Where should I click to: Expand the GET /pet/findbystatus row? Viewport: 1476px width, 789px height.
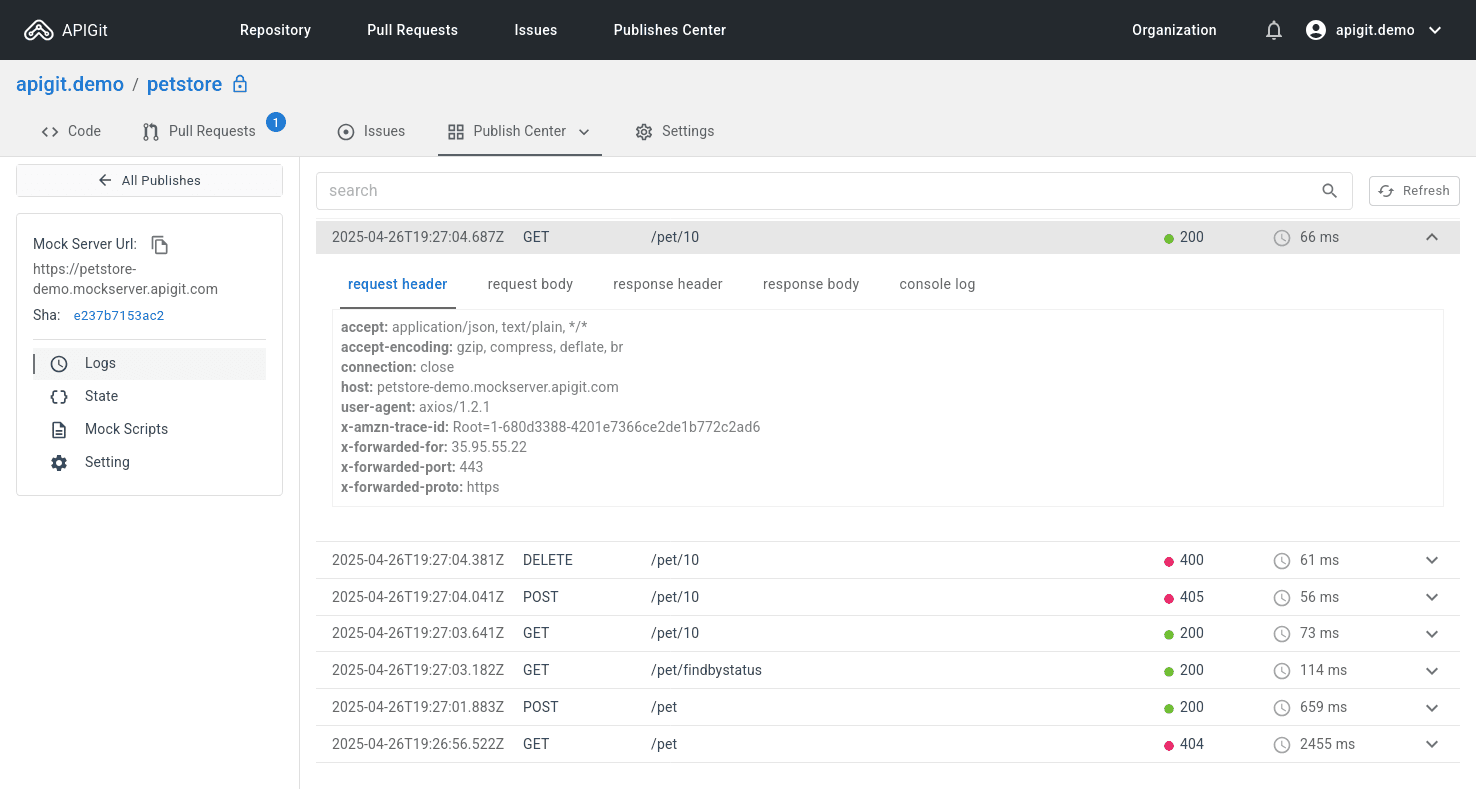pyautogui.click(x=1432, y=670)
